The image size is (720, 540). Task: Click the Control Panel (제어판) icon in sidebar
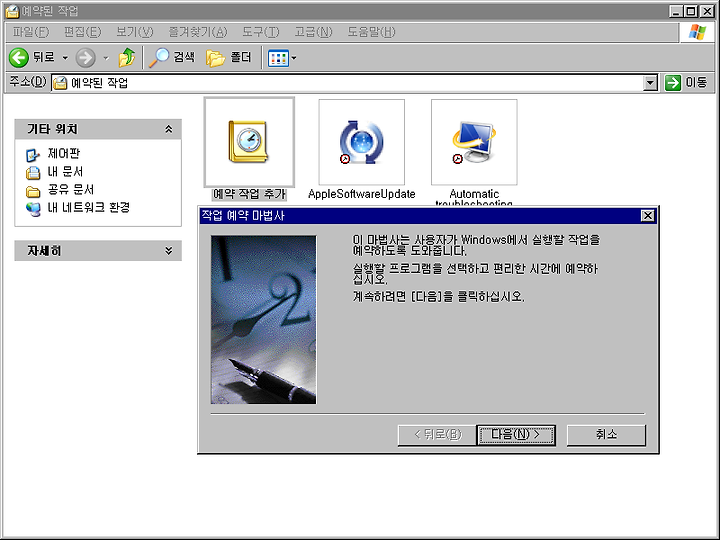pos(33,155)
